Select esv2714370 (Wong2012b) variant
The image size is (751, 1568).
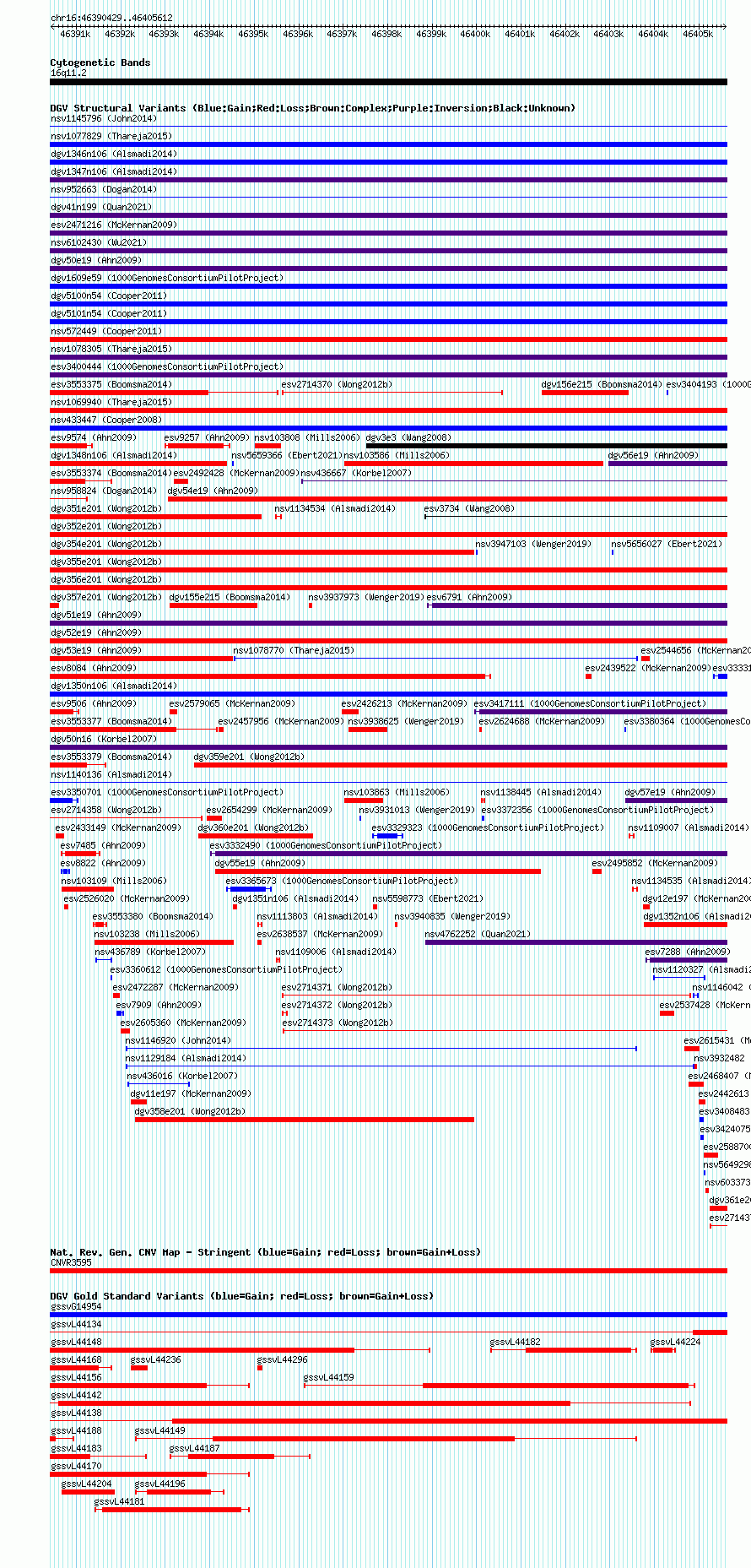tap(337, 384)
